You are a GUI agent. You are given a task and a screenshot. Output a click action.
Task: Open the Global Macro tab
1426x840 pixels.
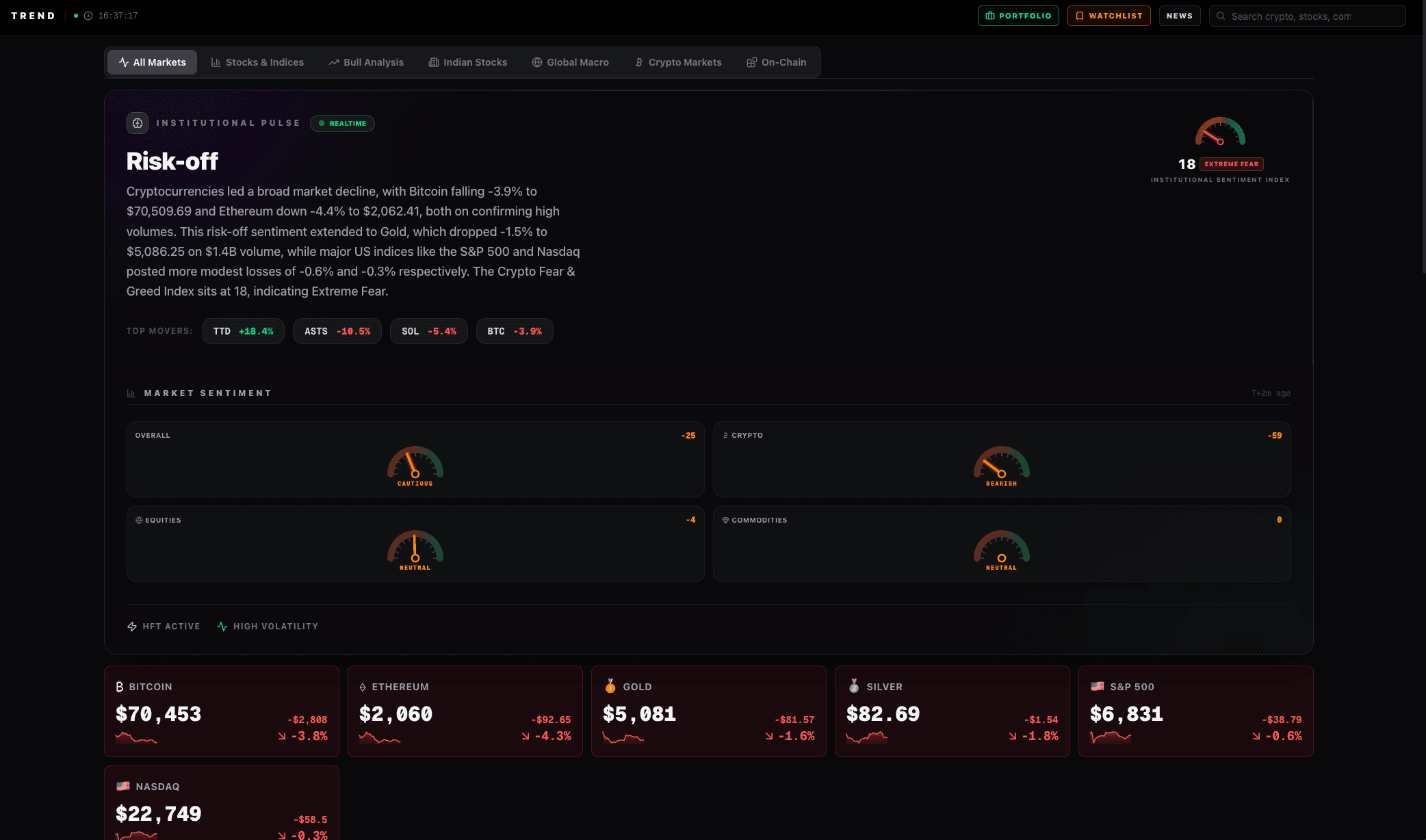coord(570,62)
